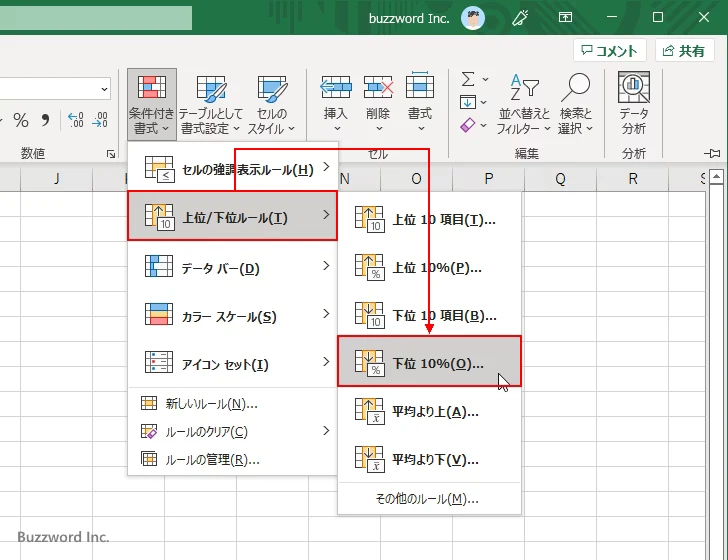Click the AutoSum sigma icon
728x560 pixels.
468,79
